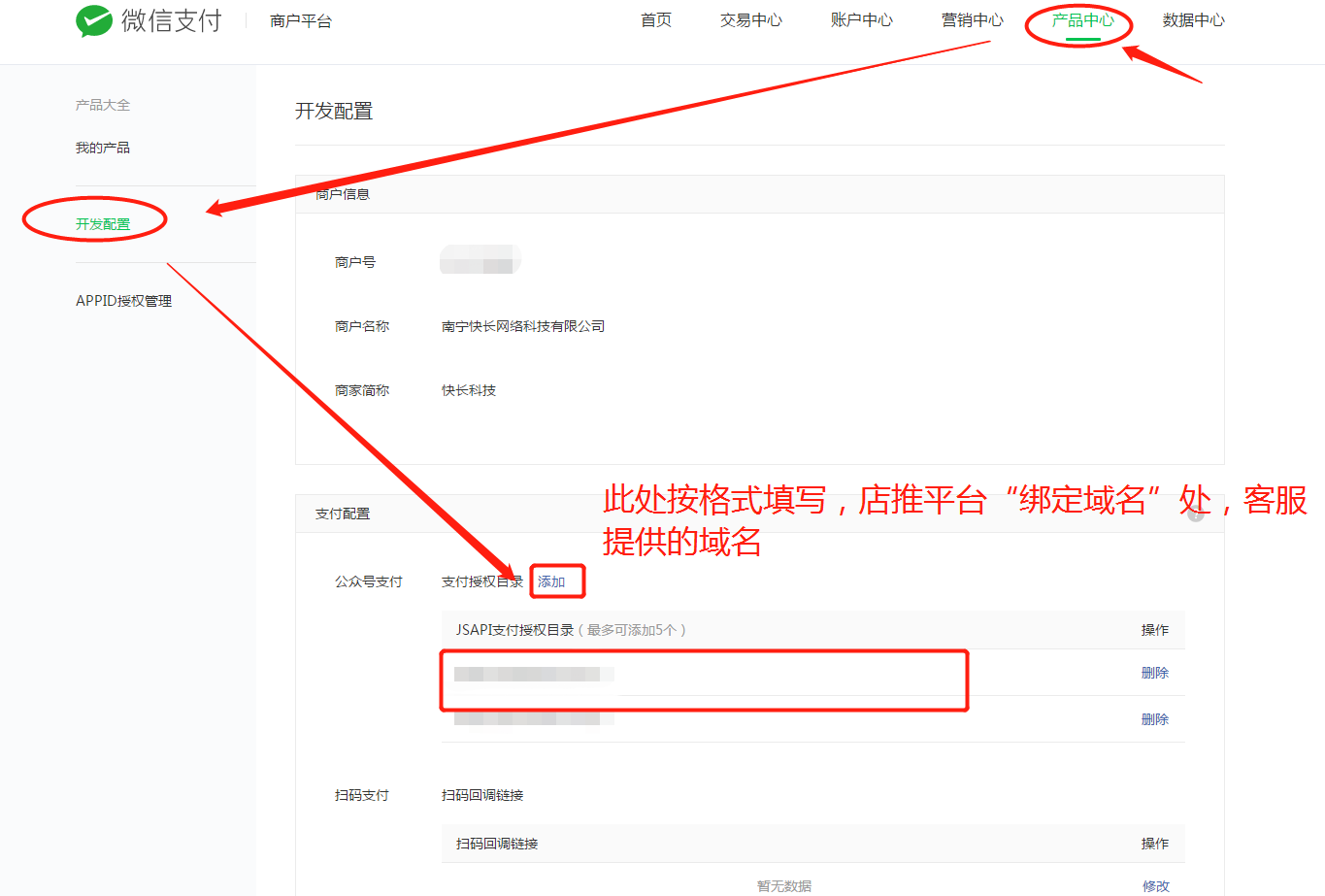
Task: Open the 首页 navigation item
Action: (655, 19)
